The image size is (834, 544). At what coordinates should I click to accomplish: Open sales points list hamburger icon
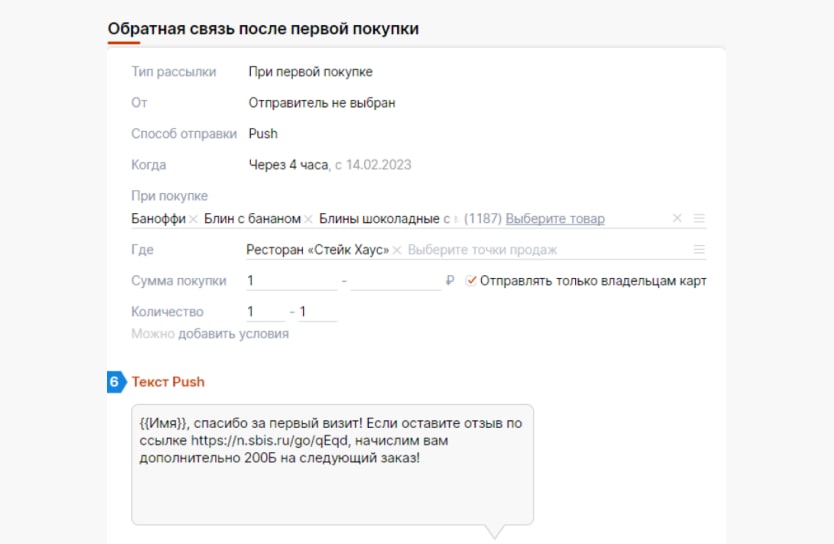(x=700, y=250)
